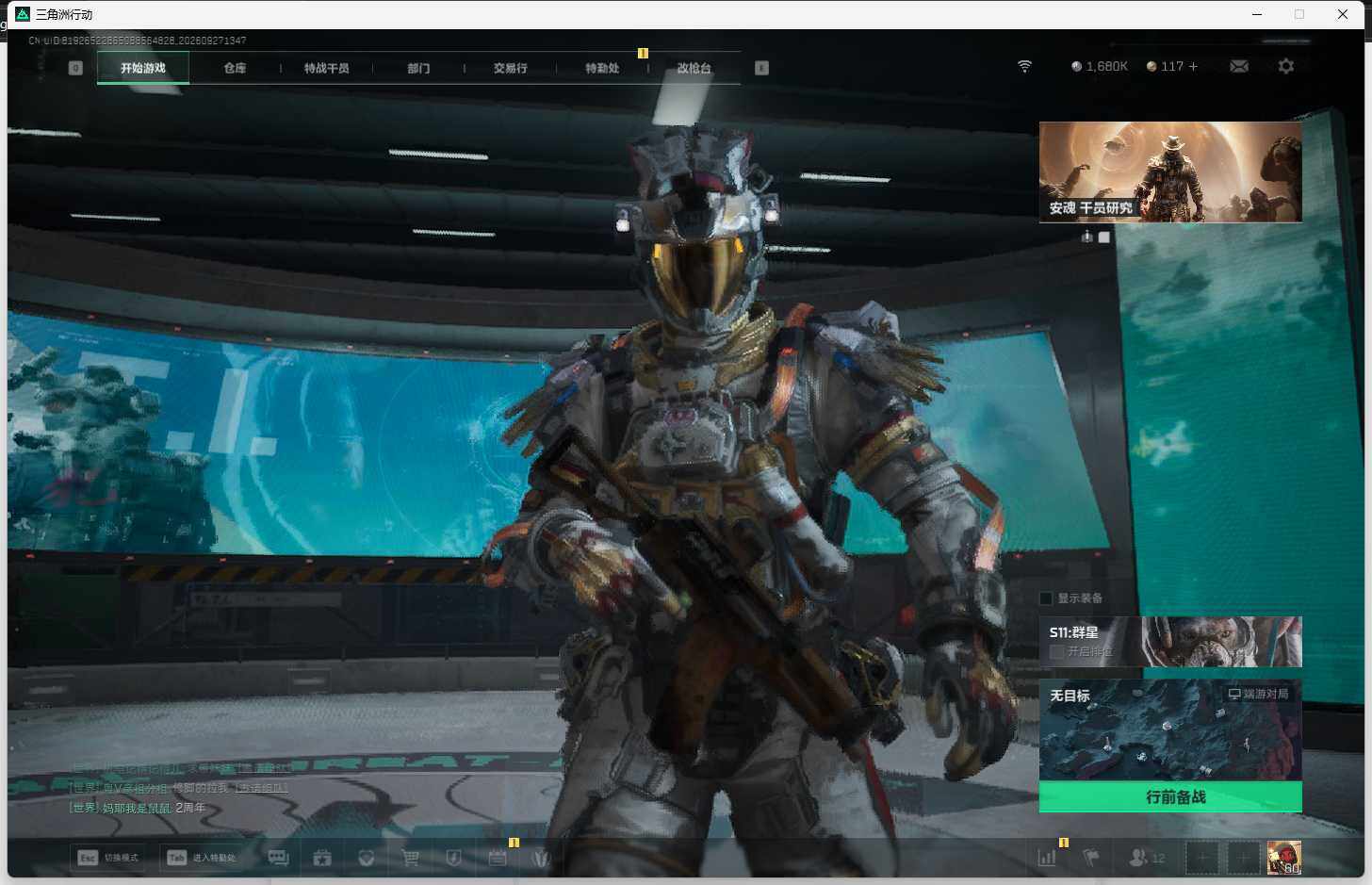Click the shop cart icon
This screenshot has width=1372, height=885.
point(410,858)
